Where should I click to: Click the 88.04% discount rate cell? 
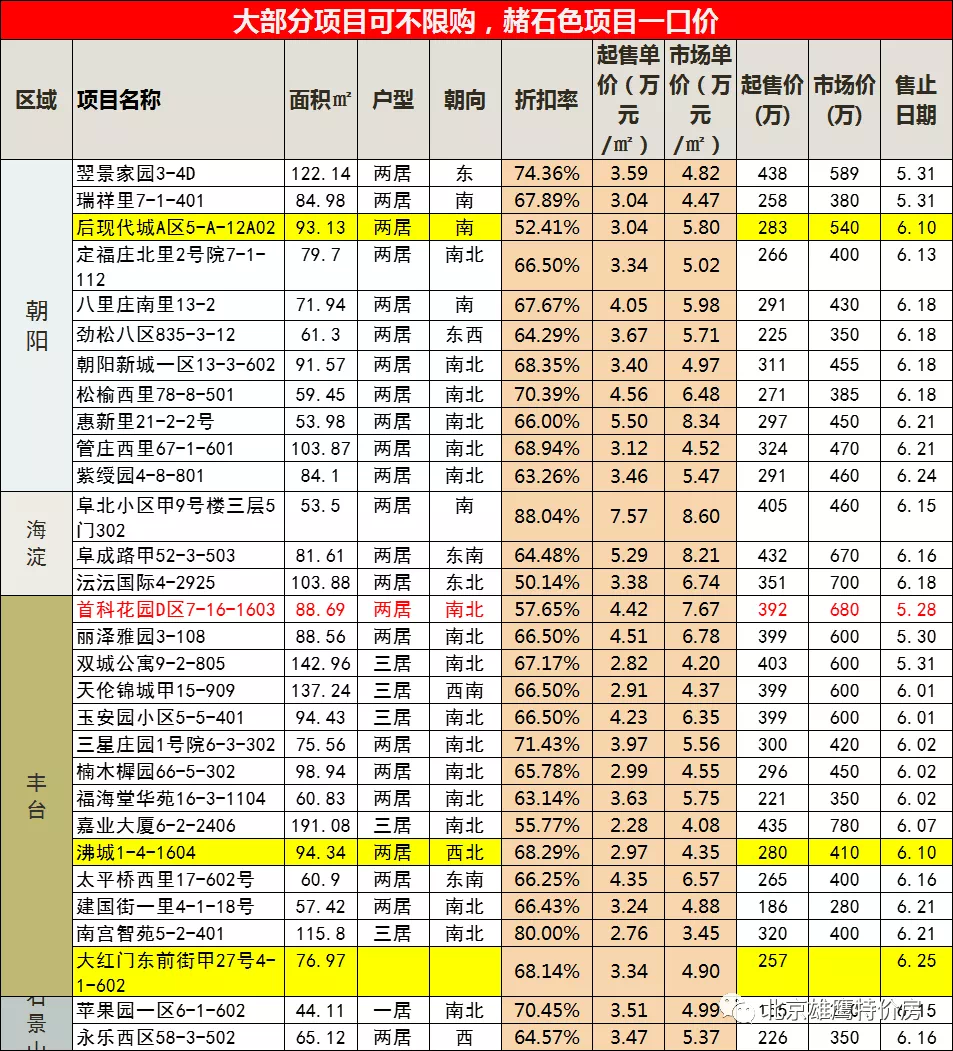546,516
